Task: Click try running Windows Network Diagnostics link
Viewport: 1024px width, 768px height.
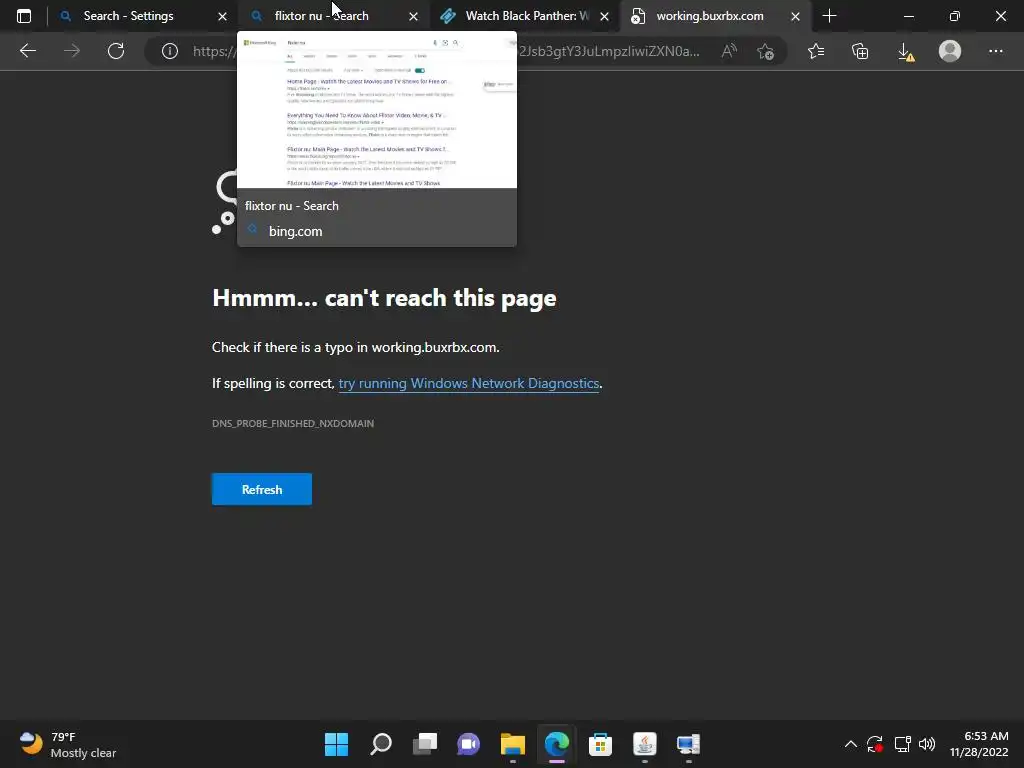Action: point(468,383)
